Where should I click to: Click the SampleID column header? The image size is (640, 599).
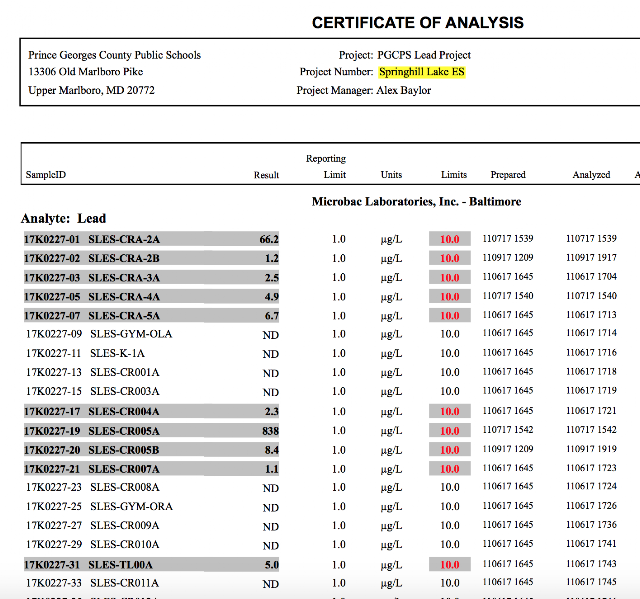(46, 175)
